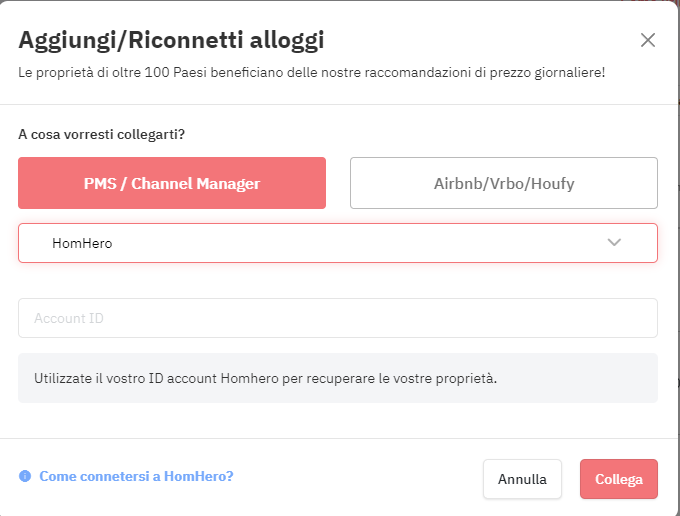
Task: Click the blue info circle icon
Action: [x=25, y=476]
